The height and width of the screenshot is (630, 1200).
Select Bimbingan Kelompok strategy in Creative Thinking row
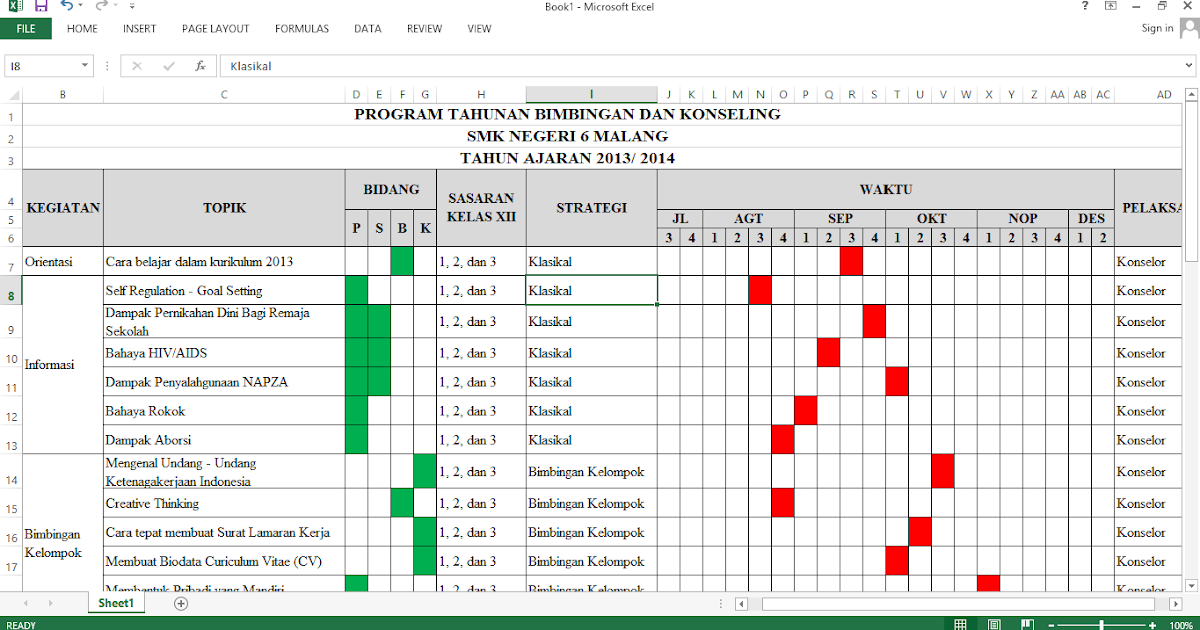[x=591, y=503]
